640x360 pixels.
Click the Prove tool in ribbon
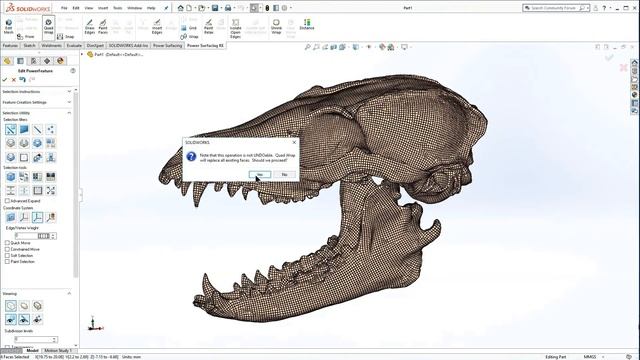click(26, 36)
